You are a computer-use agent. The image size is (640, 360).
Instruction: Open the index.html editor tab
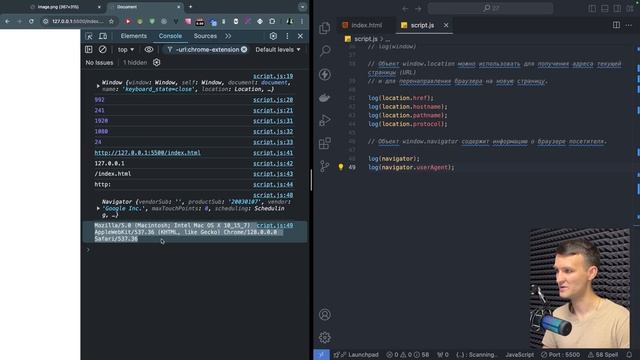coord(362,25)
